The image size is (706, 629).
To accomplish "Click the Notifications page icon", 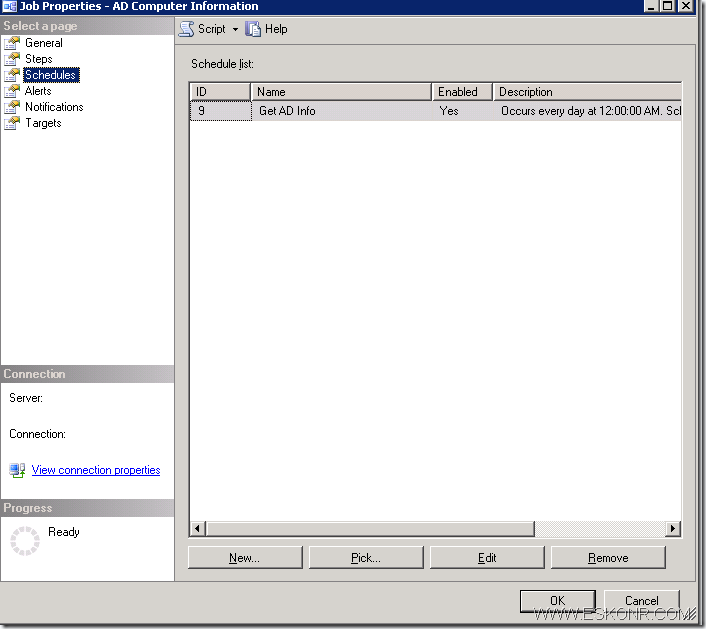I will 12,107.
